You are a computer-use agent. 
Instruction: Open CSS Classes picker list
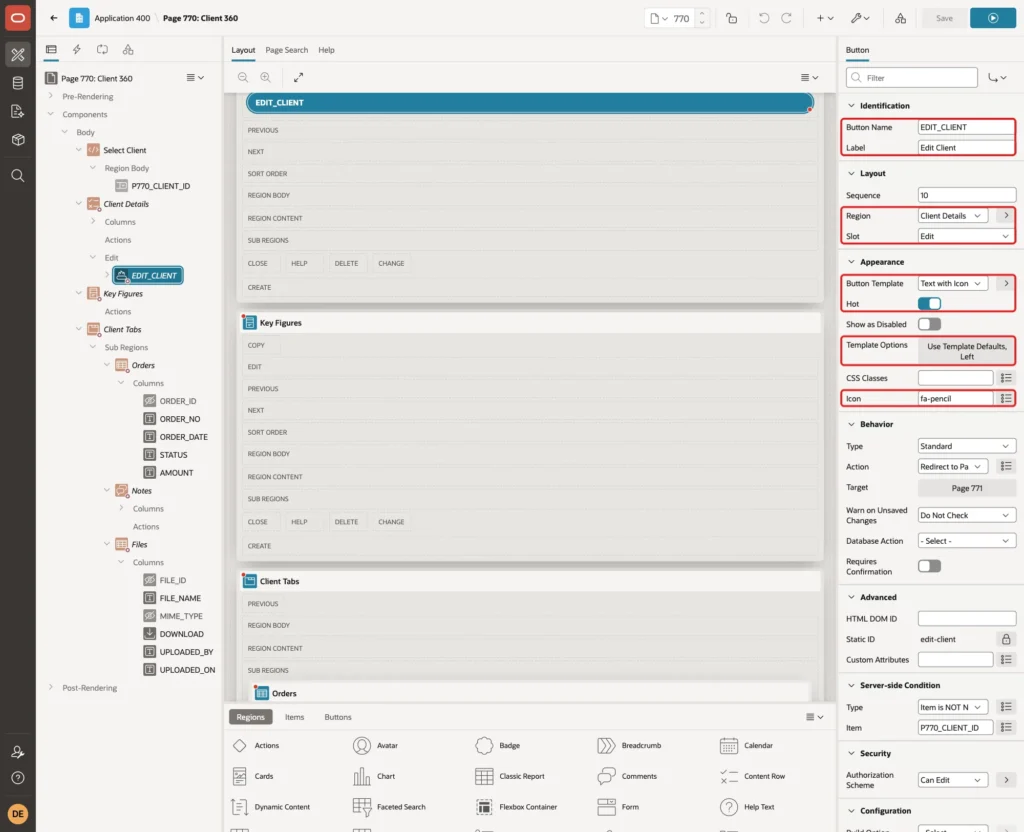tap(1006, 378)
